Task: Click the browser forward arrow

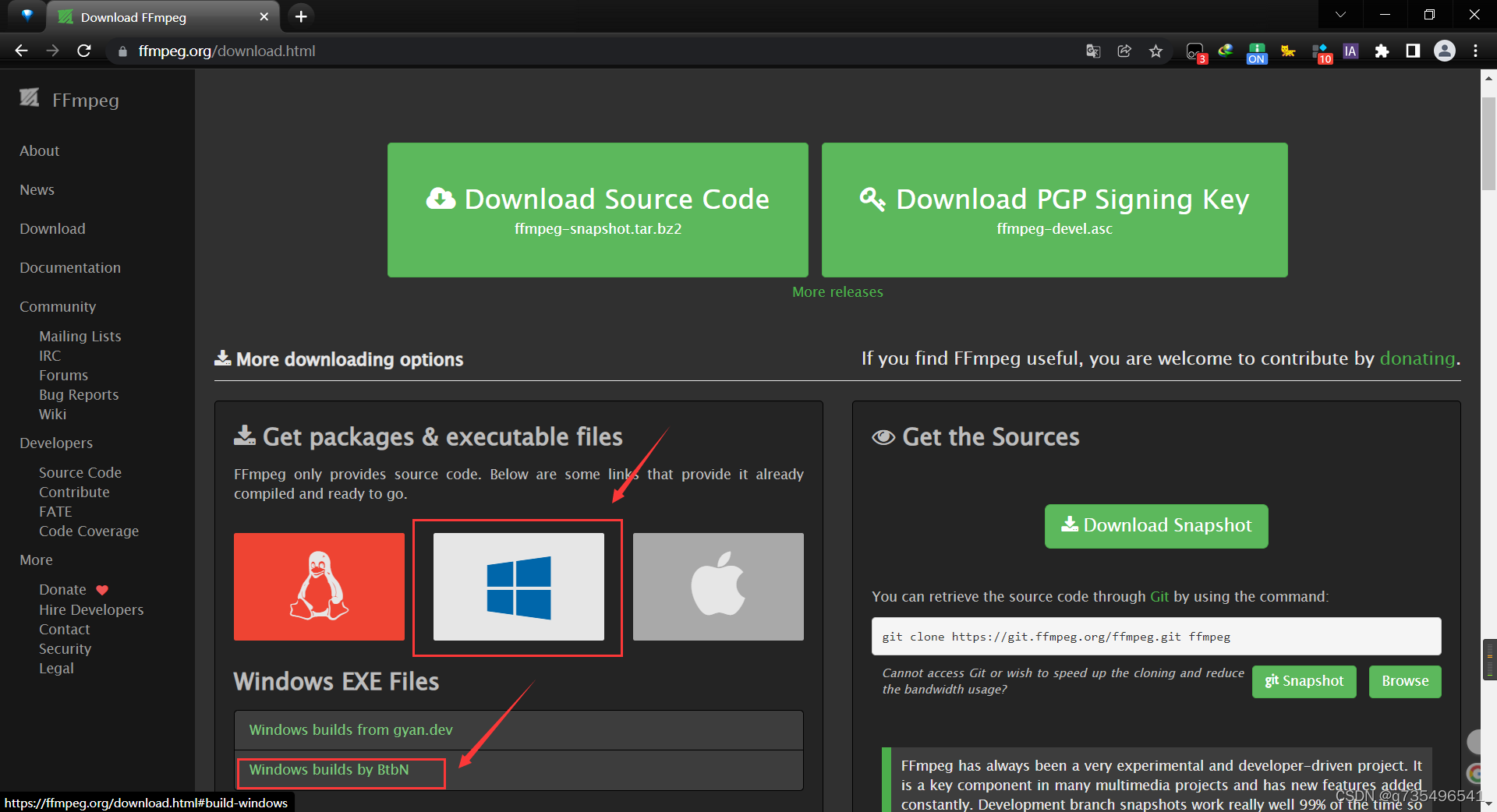Action: [x=52, y=51]
